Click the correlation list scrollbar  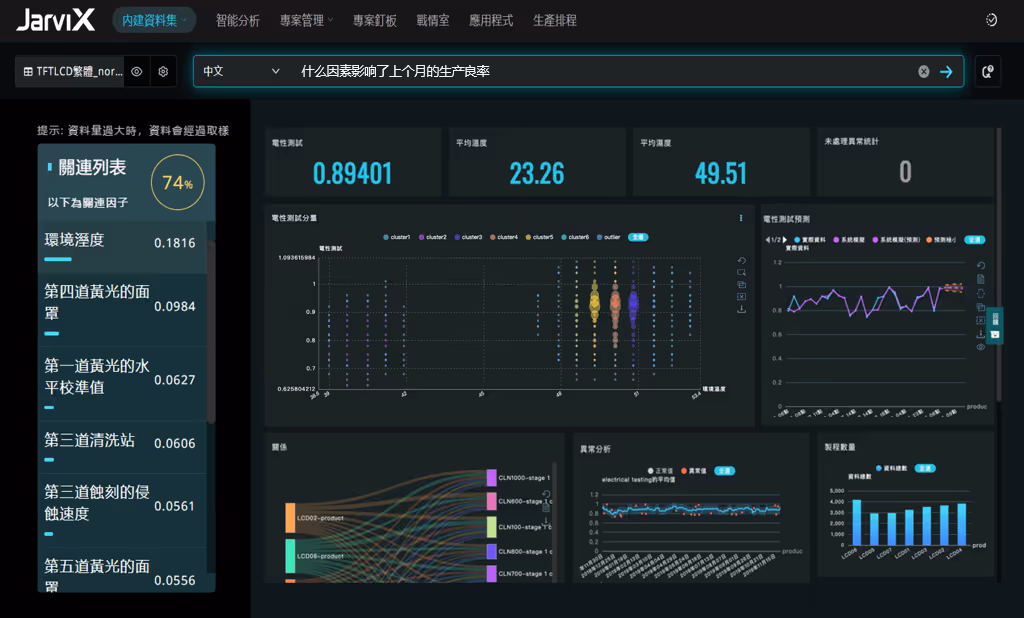coord(211,330)
